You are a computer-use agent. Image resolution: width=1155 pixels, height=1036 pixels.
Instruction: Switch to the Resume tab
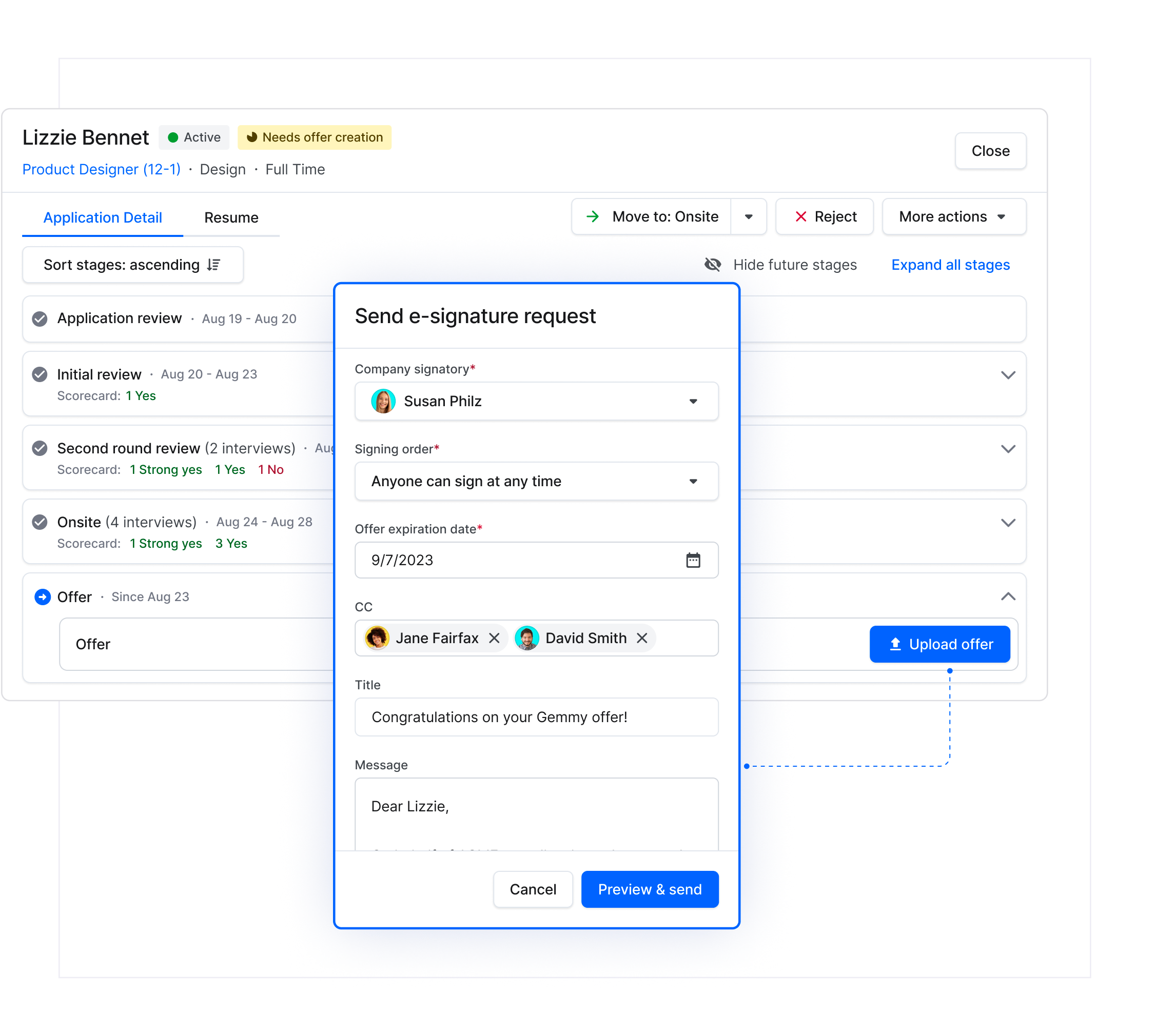pos(231,217)
